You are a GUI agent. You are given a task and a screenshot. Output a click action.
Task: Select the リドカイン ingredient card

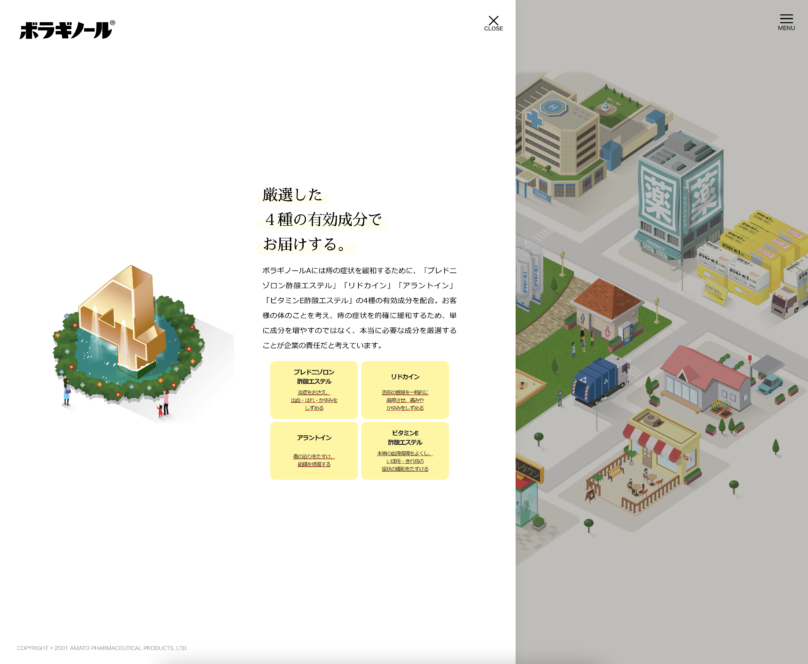[405, 389]
